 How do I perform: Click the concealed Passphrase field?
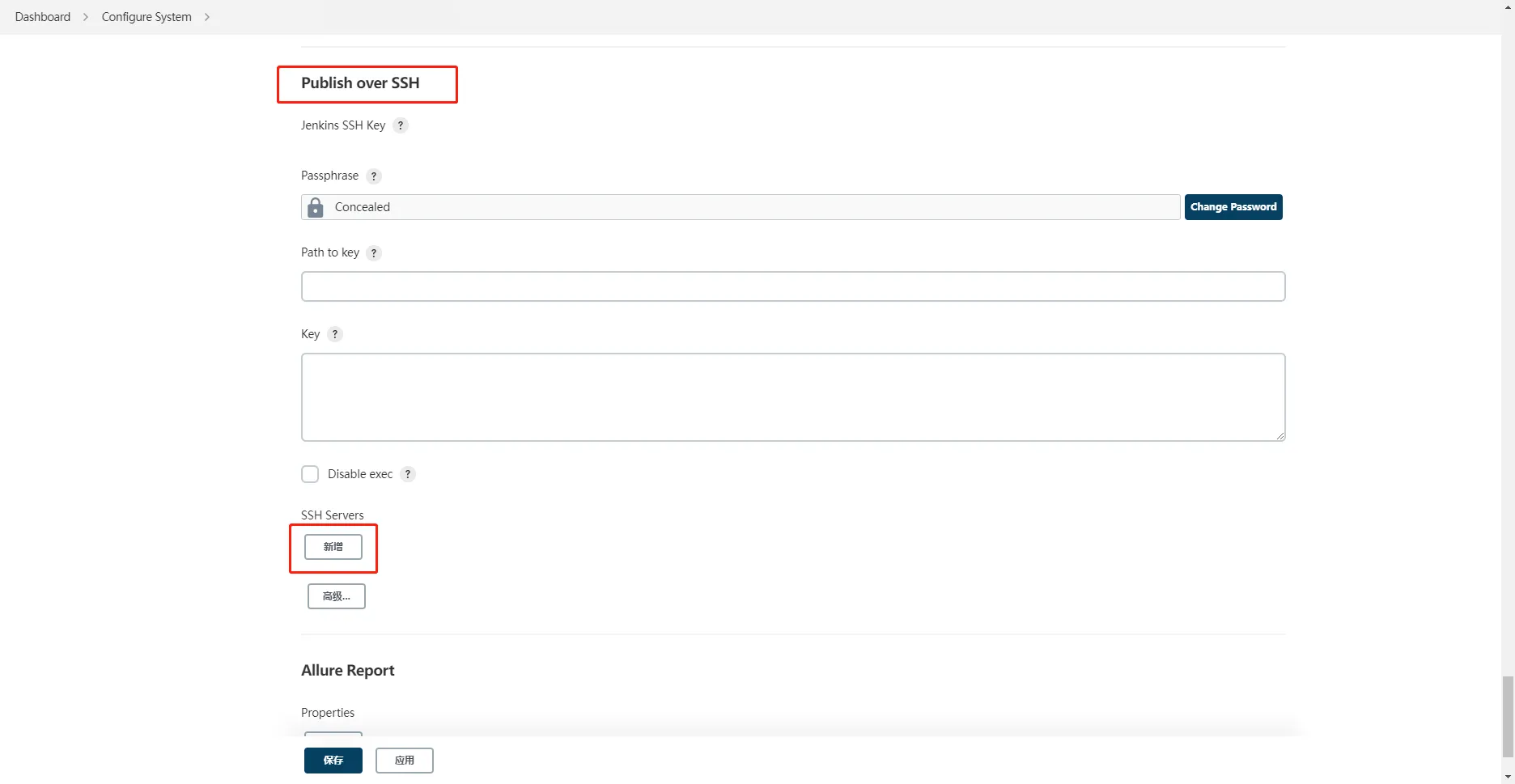753,207
